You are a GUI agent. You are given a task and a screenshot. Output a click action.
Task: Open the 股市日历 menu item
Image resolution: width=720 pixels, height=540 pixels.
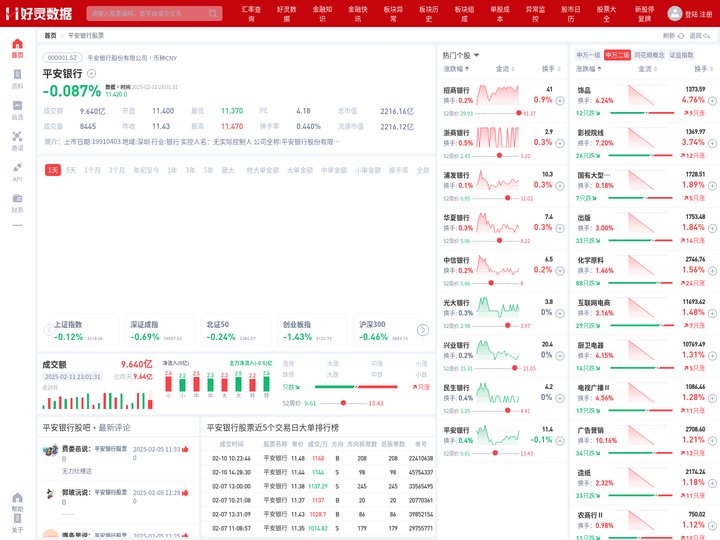click(x=571, y=14)
